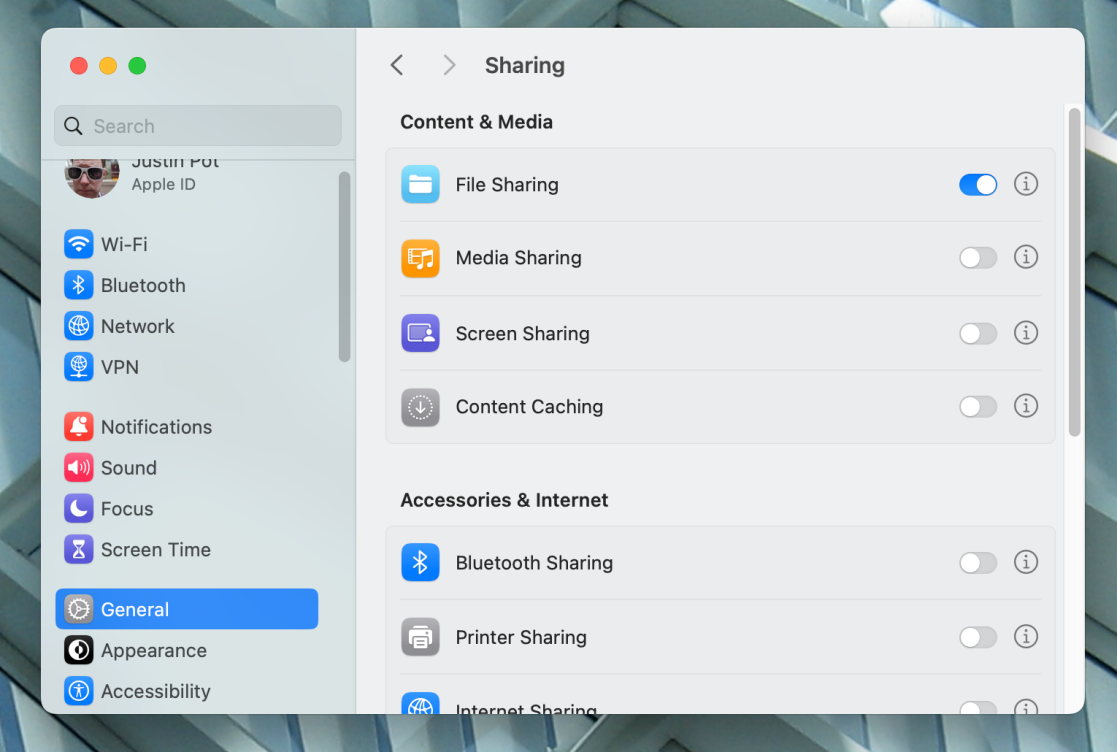Select the Screen Sharing display icon
The image size is (1117, 752).
coord(420,333)
